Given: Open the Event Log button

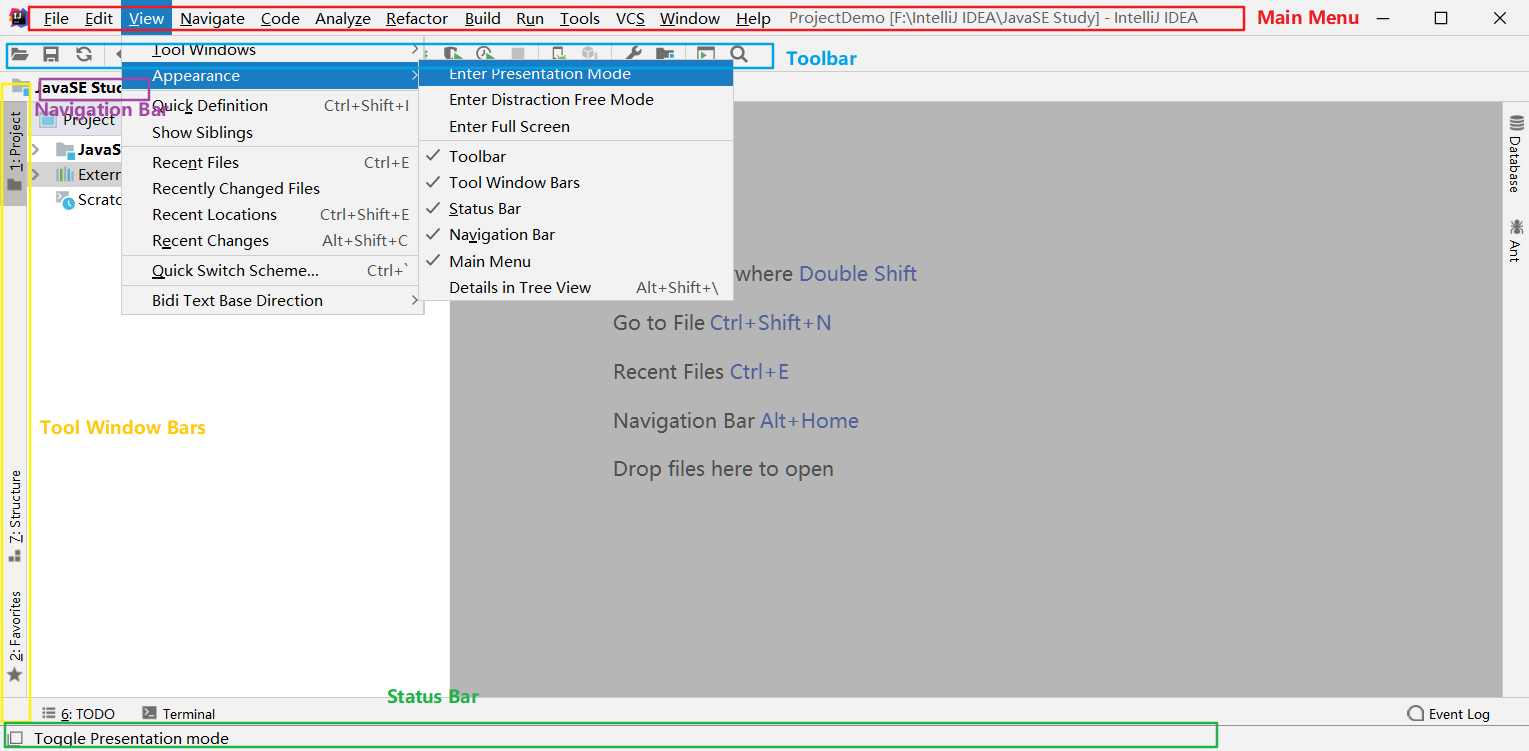Looking at the screenshot, I should pos(1448,714).
